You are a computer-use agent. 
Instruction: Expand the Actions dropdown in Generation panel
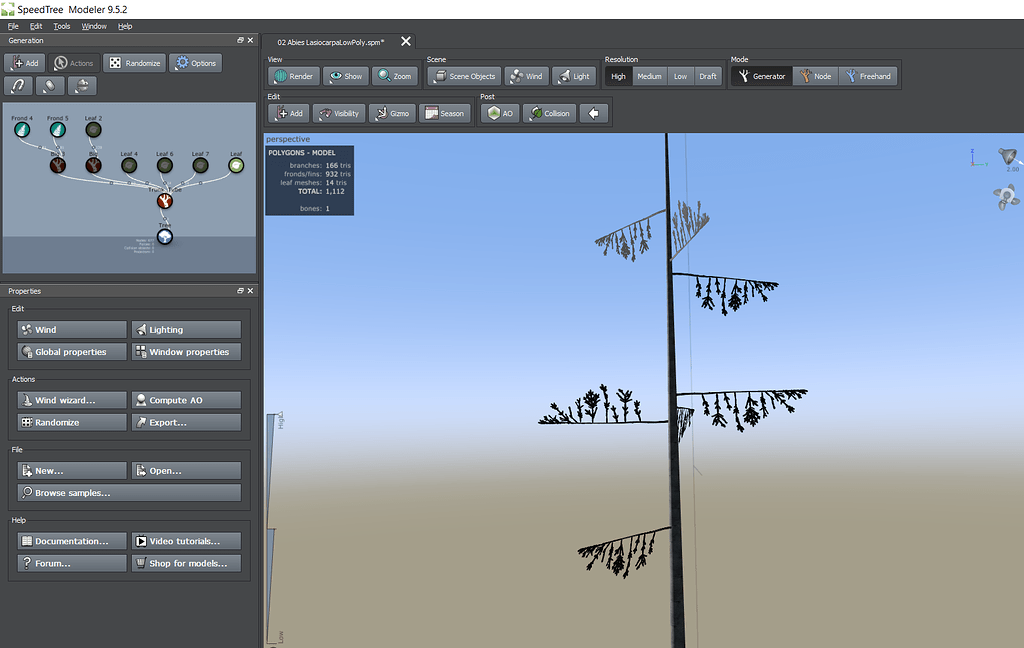[x=73, y=62]
